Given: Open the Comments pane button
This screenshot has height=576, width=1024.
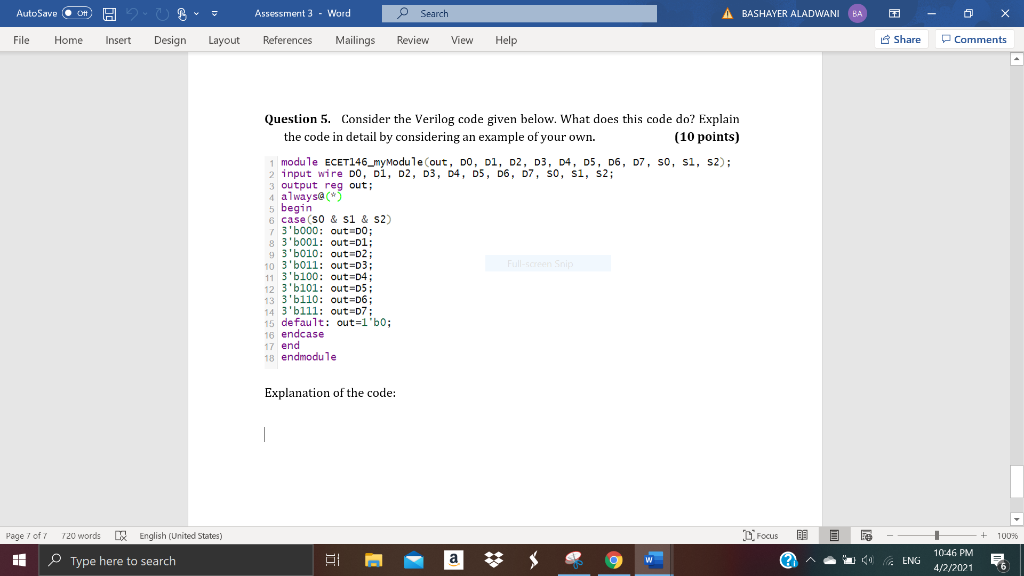Looking at the screenshot, I should click(974, 39).
